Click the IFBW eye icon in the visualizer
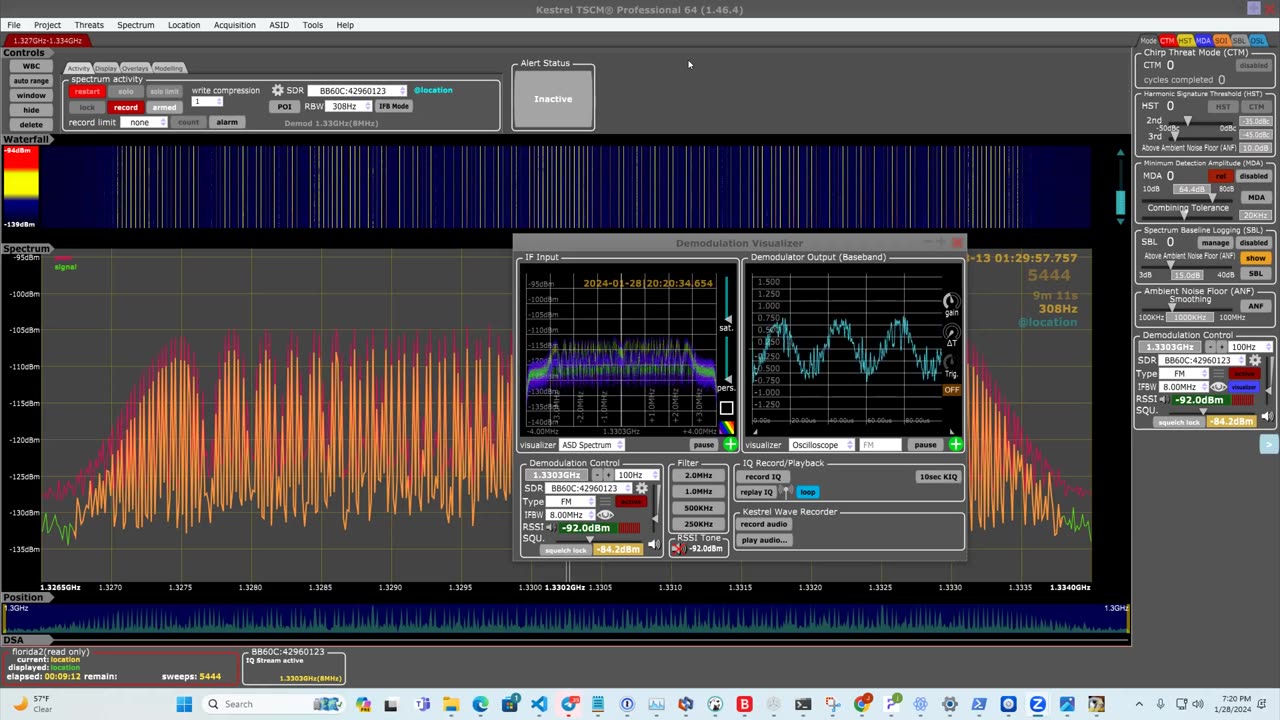The image size is (1280, 720). 606,514
